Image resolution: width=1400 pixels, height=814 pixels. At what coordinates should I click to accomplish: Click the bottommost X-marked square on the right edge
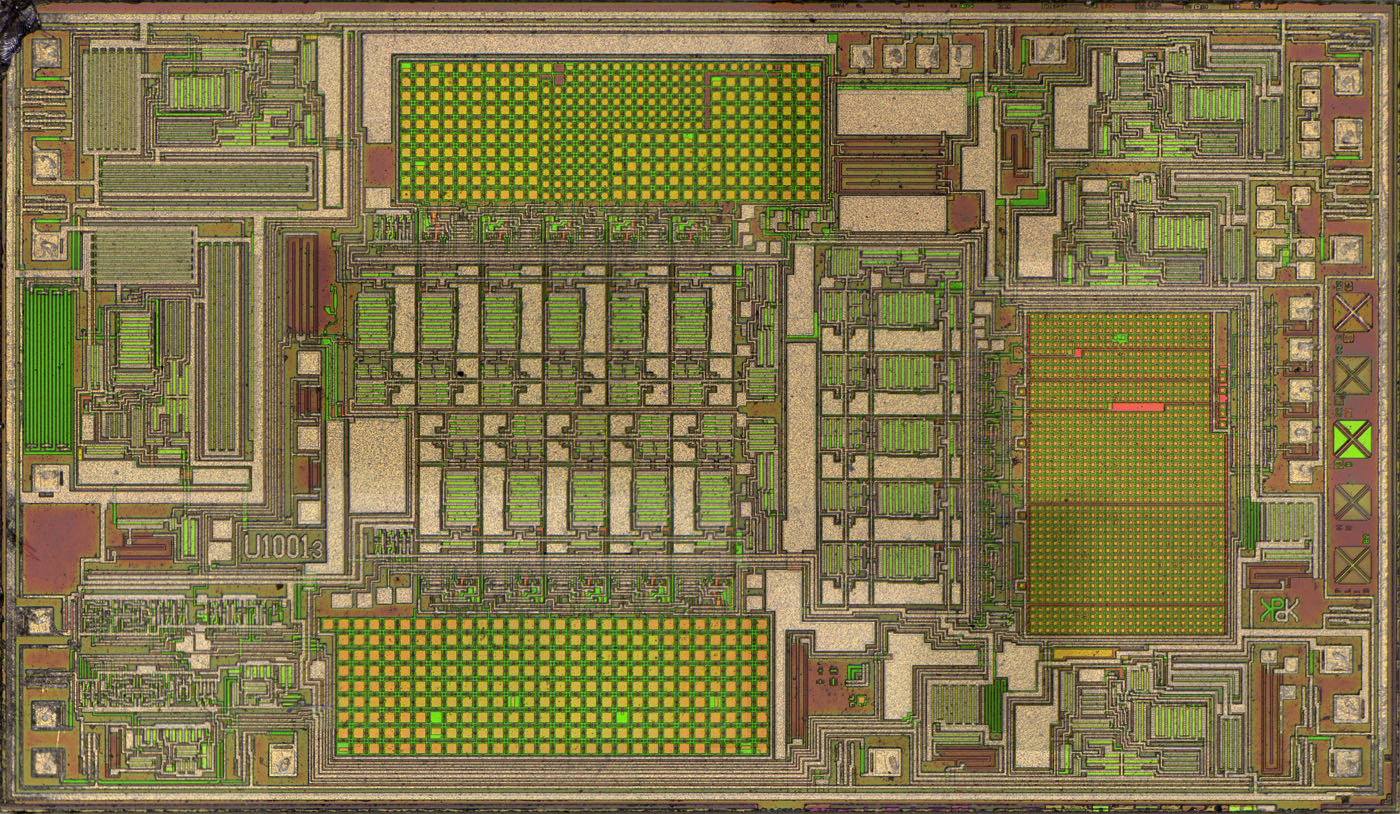[1352, 564]
